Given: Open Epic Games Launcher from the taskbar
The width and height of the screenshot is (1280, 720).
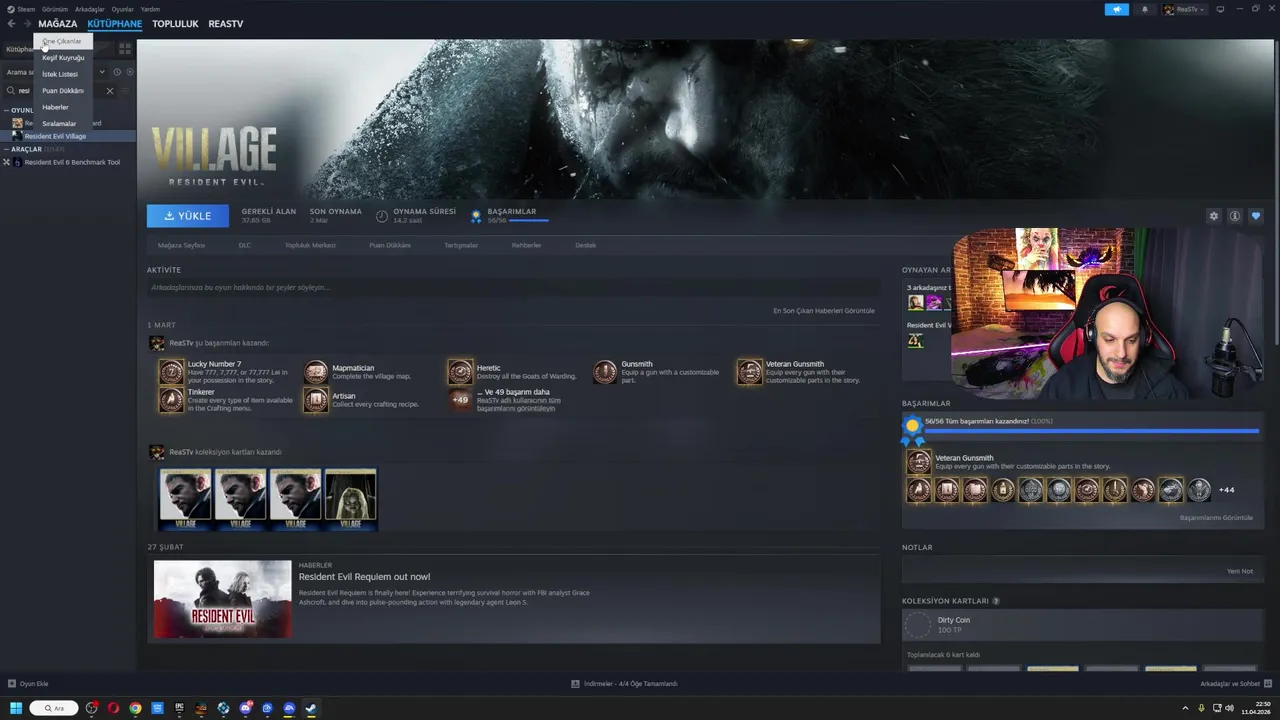Looking at the screenshot, I should point(179,708).
